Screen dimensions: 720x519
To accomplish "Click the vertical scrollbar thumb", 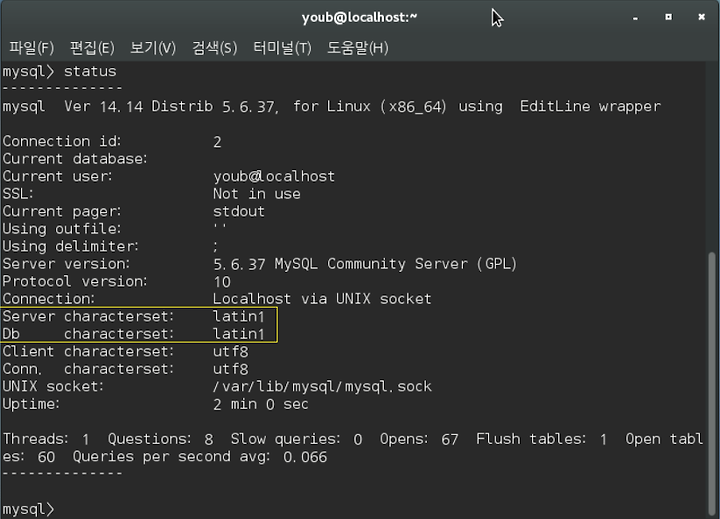I will pos(713,384).
